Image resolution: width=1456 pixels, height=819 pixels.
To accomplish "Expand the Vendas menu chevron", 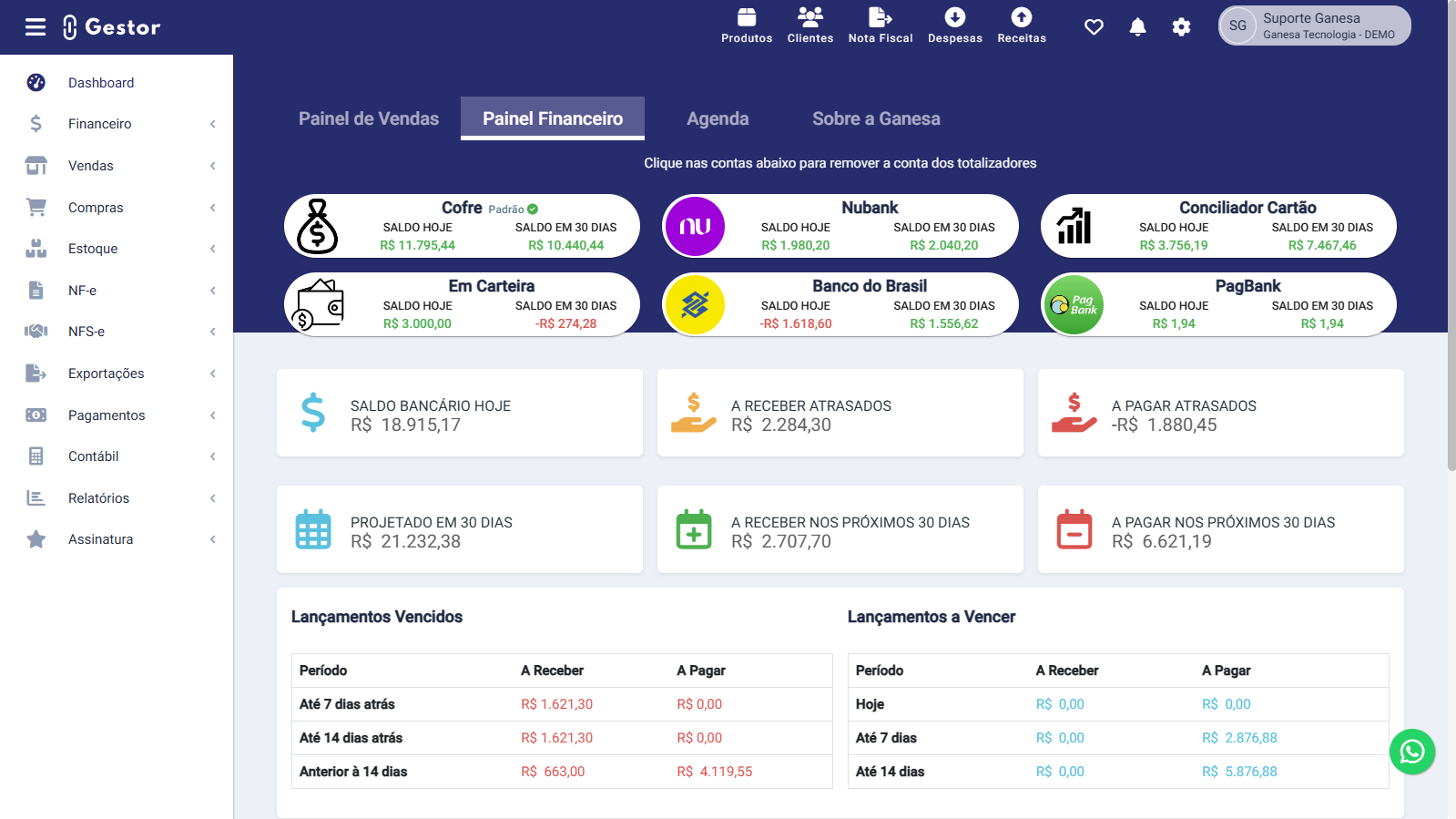I will (x=213, y=166).
